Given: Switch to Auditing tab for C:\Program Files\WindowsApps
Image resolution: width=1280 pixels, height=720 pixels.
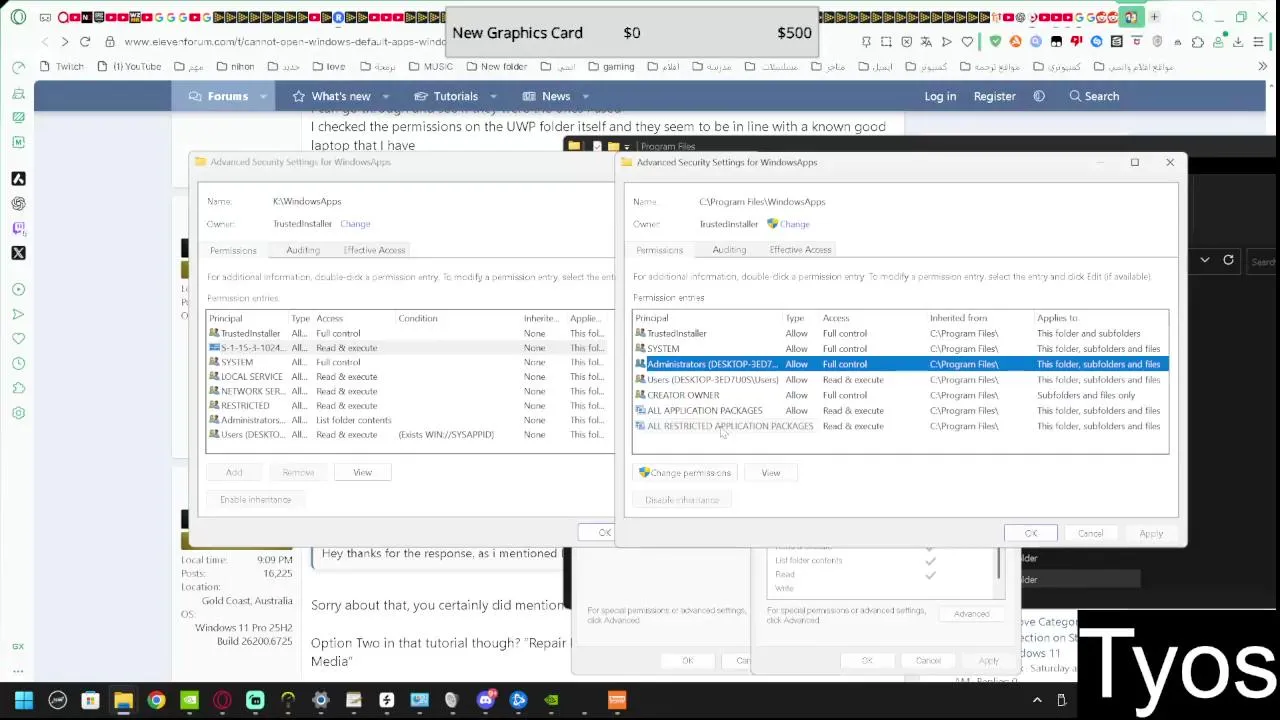Looking at the screenshot, I should pyautogui.click(x=729, y=250).
